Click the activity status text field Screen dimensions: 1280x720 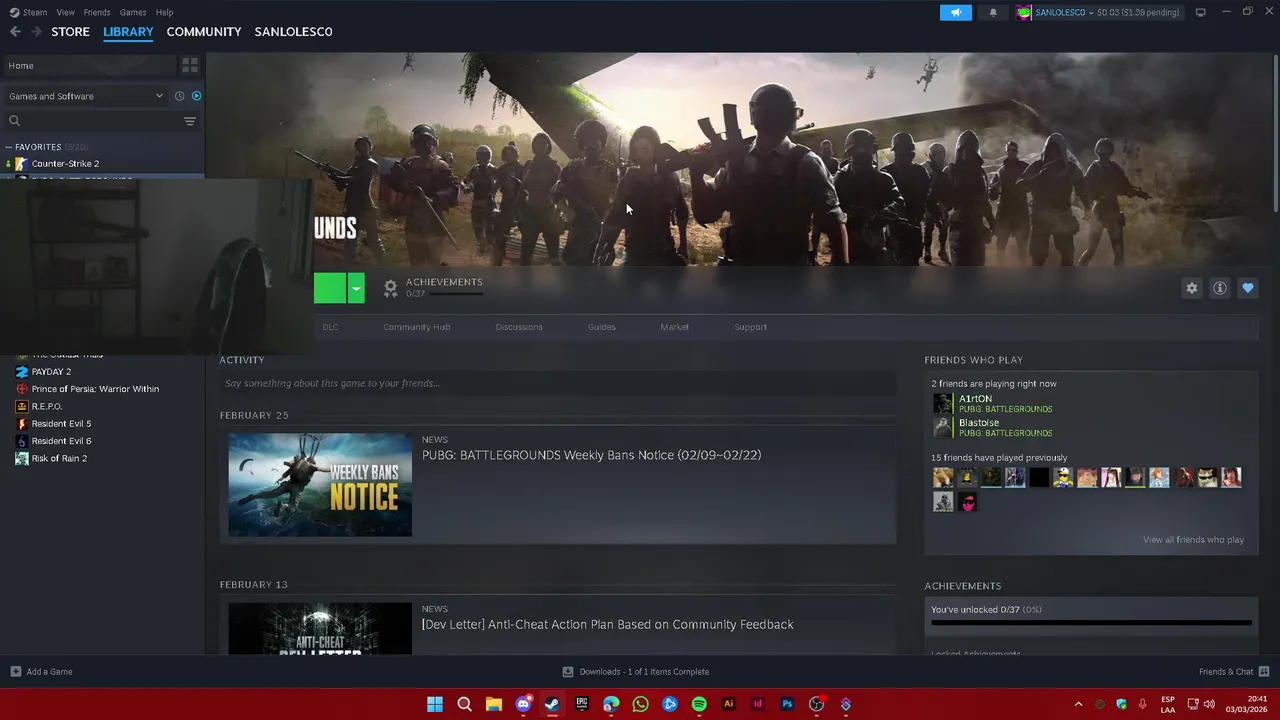tap(558, 383)
